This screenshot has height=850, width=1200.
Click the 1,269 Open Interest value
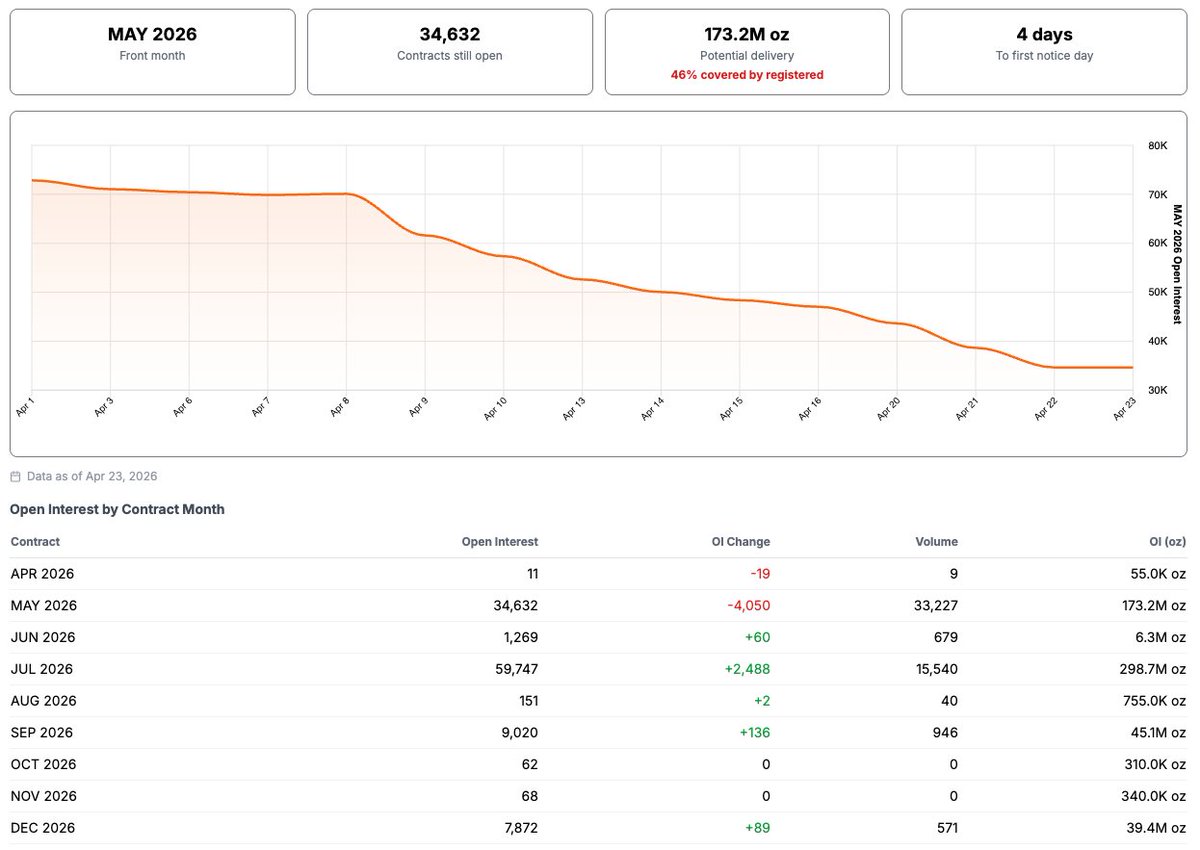(x=522, y=637)
